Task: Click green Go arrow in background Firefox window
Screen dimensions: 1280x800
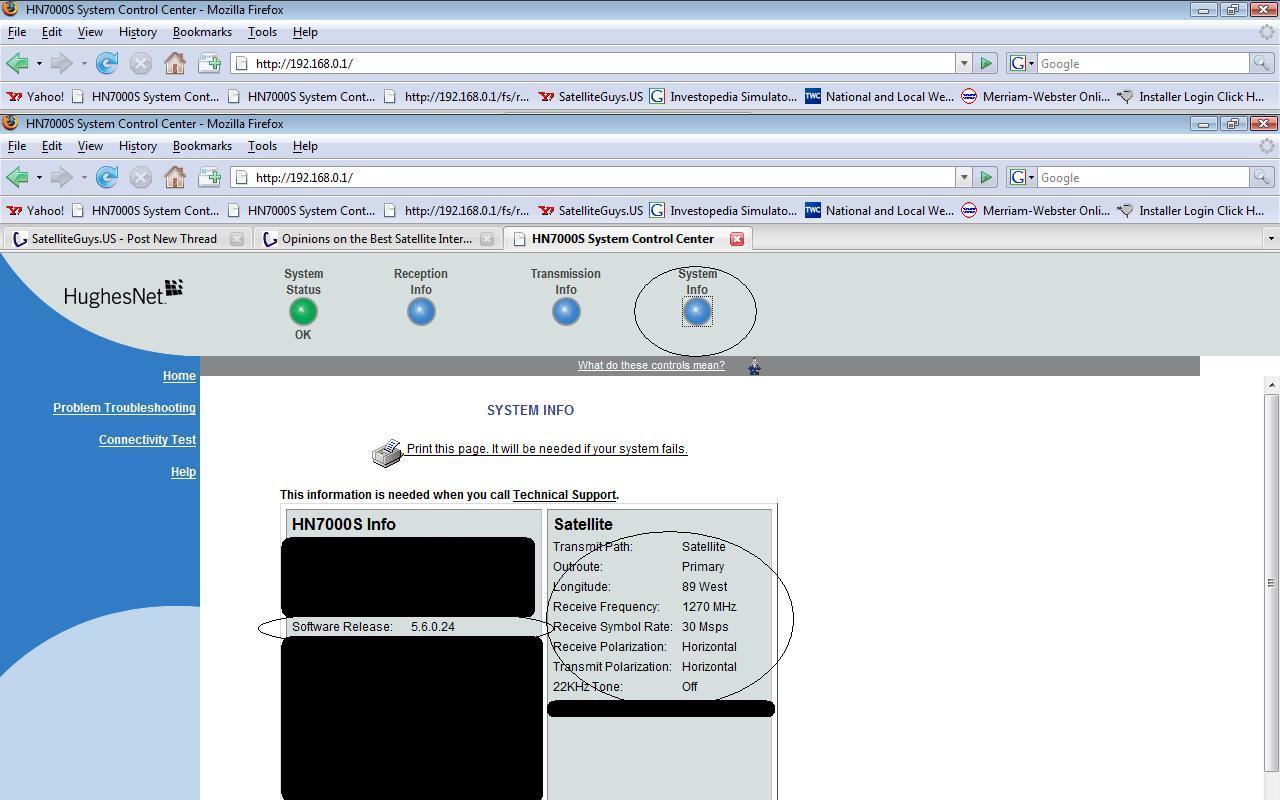Action: coord(985,63)
